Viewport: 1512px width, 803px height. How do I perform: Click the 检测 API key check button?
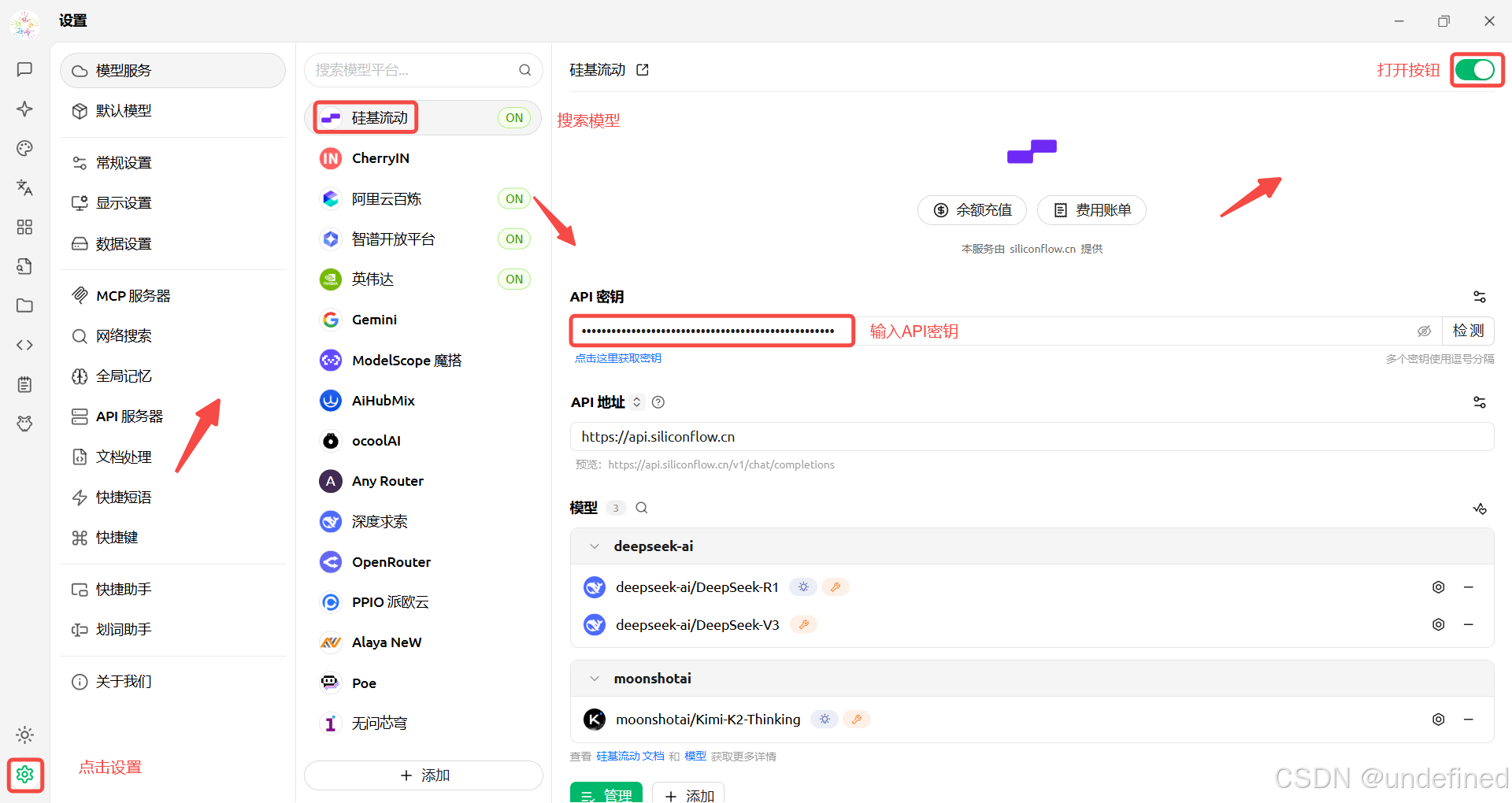1468,331
